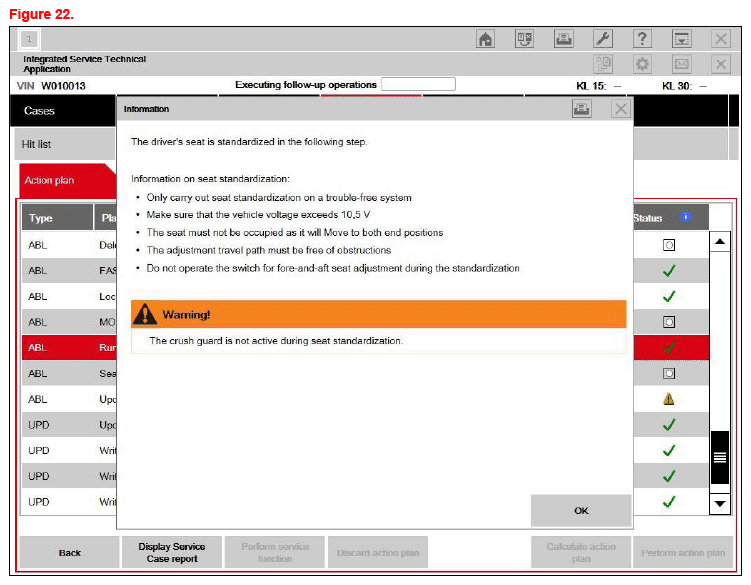Toggle the status box in sixth ABL row
Screen dimensions: 751x585
669,373
